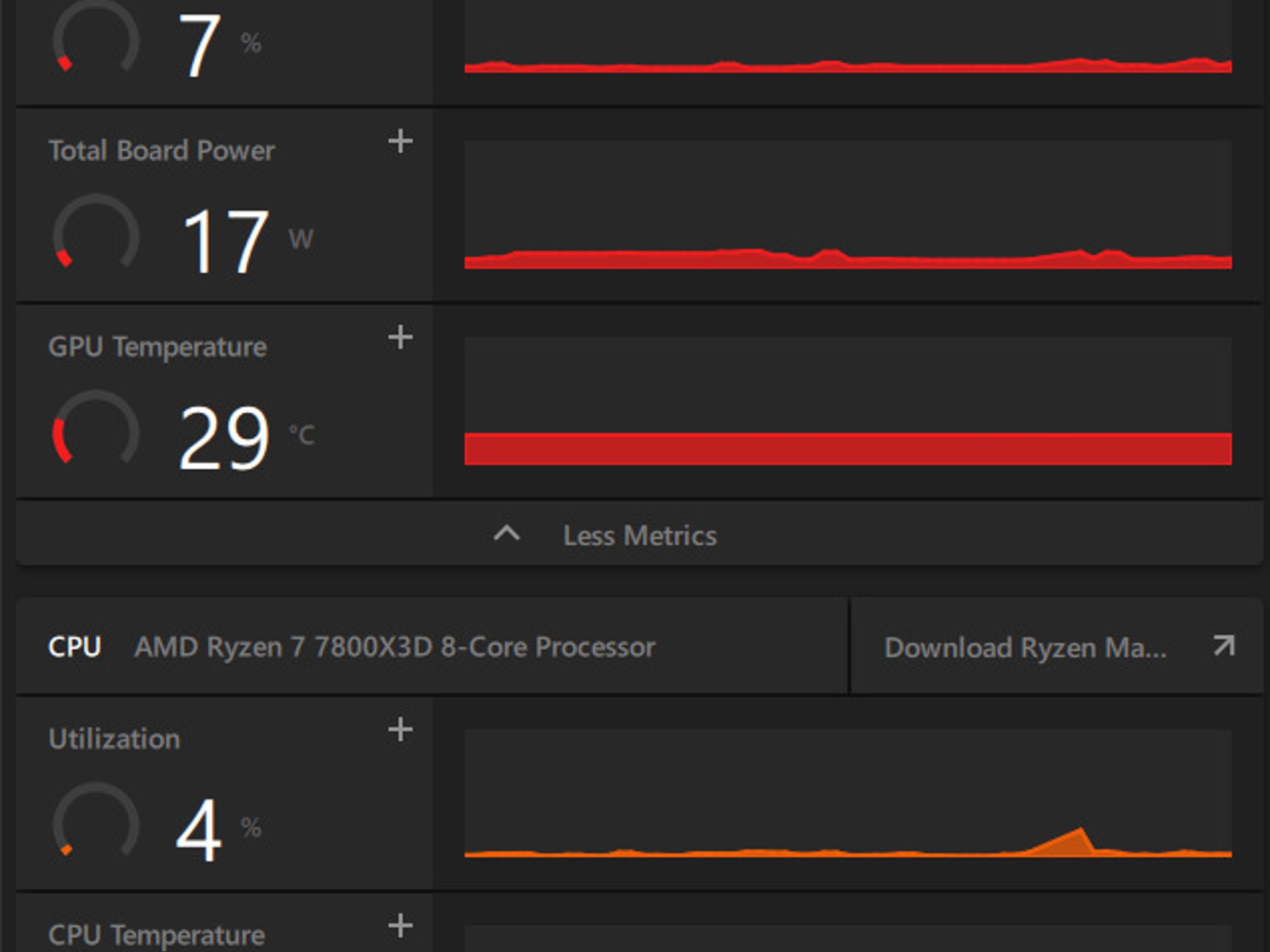1270x952 pixels.
Task: Click the solid red GPU Temperature graph
Action: click(x=848, y=449)
